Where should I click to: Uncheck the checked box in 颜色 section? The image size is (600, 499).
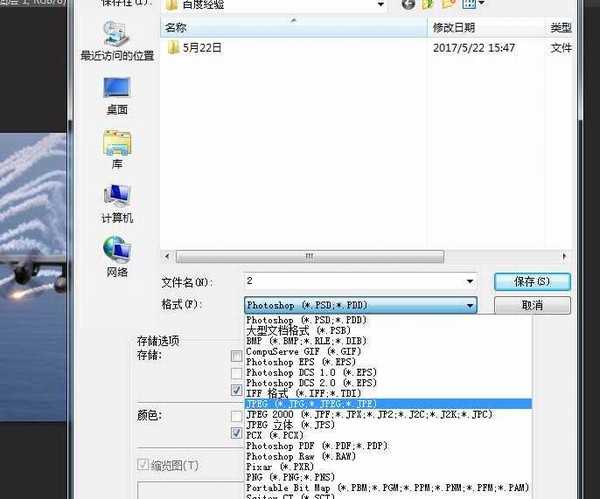click(237, 434)
